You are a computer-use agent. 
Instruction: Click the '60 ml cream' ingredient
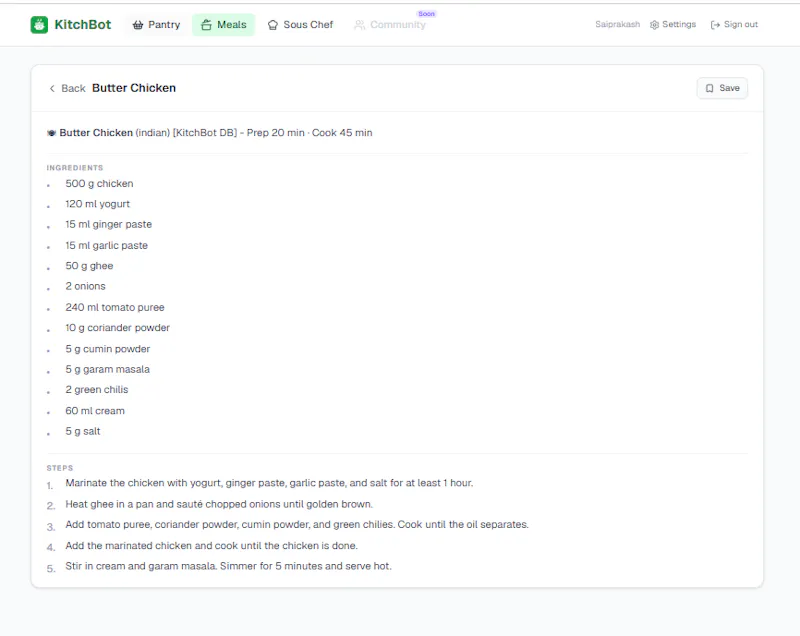[95, 411]
